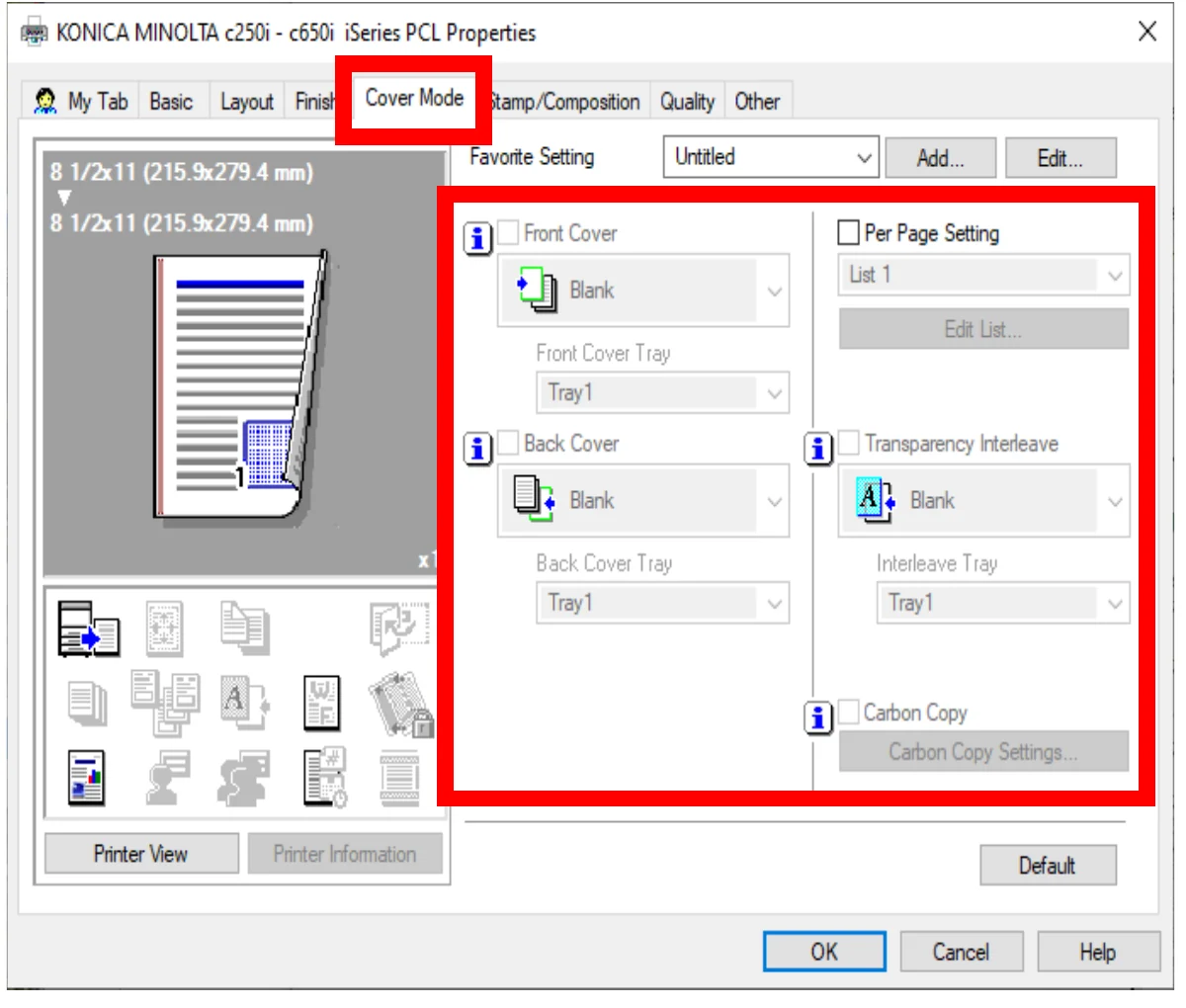
Task: Click the grayed stacked pages icon
Action: 88,702
